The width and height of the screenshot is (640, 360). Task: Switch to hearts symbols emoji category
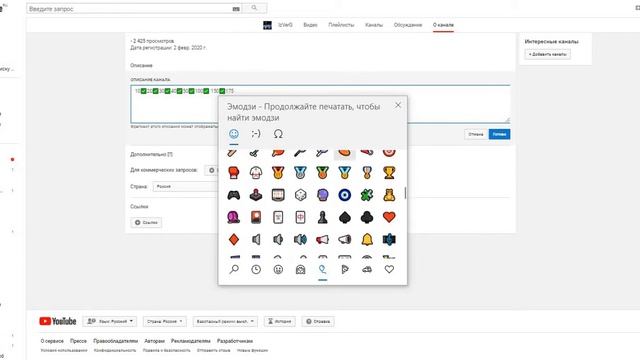pyautogui.click(x=389, y=269)
